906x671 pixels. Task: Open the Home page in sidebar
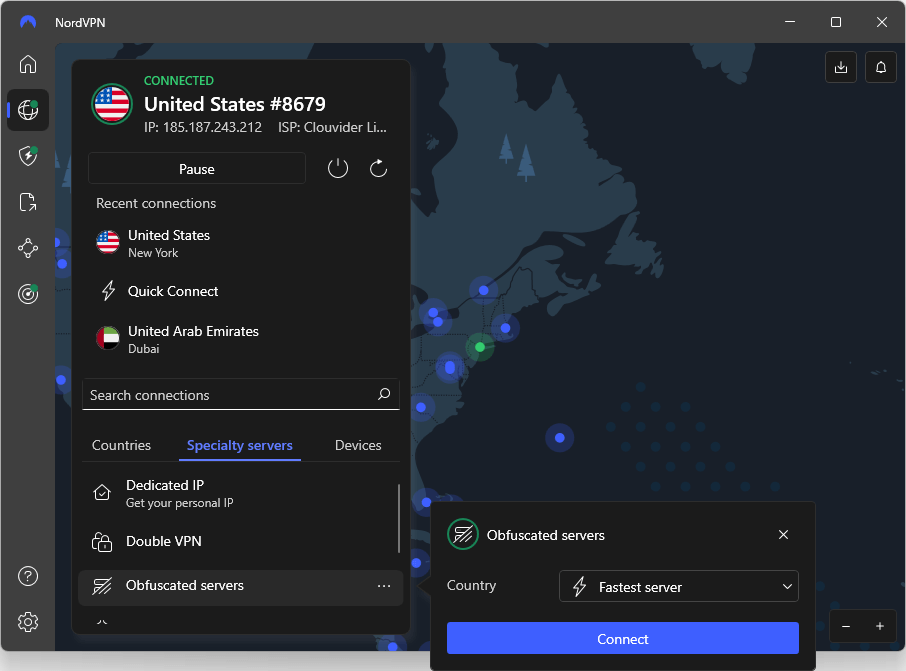point(28,64)
